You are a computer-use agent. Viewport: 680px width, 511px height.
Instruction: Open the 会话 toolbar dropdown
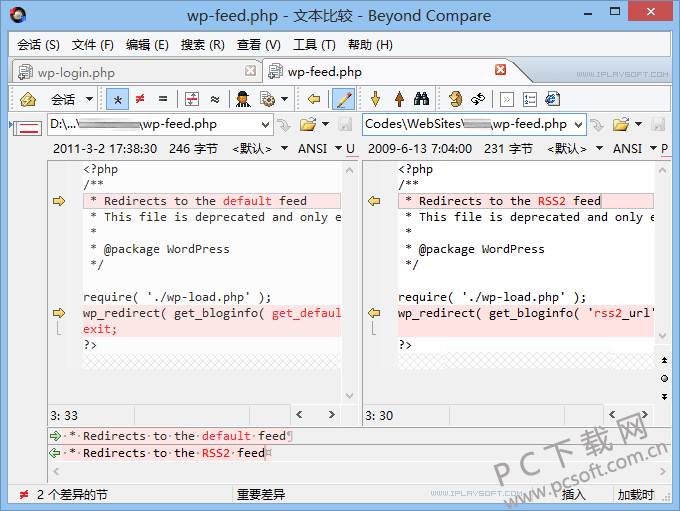click(89, 99)
